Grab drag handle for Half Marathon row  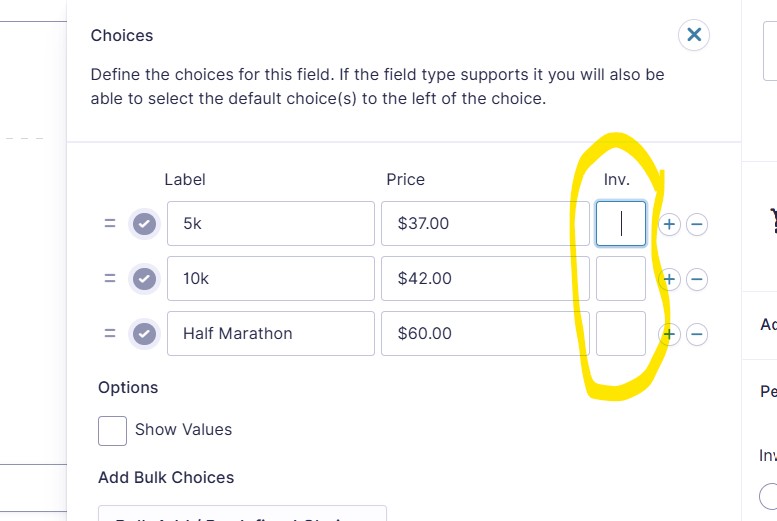click(x=110, y=334)
